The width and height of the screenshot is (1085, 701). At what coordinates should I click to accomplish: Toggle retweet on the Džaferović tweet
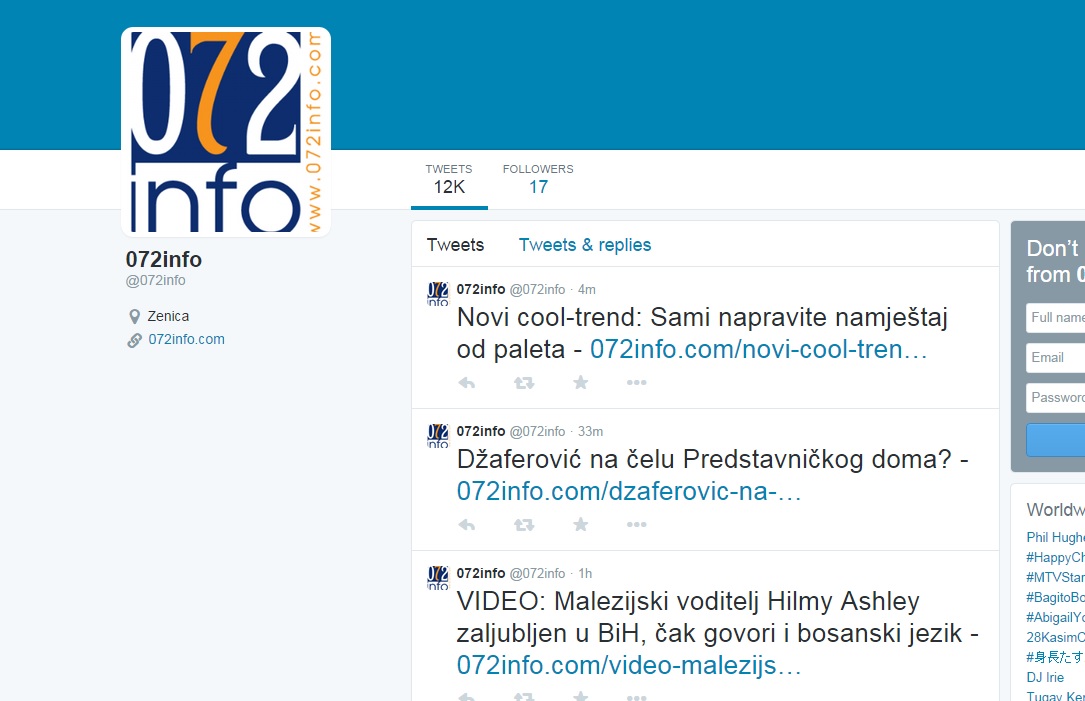(523, 524)
